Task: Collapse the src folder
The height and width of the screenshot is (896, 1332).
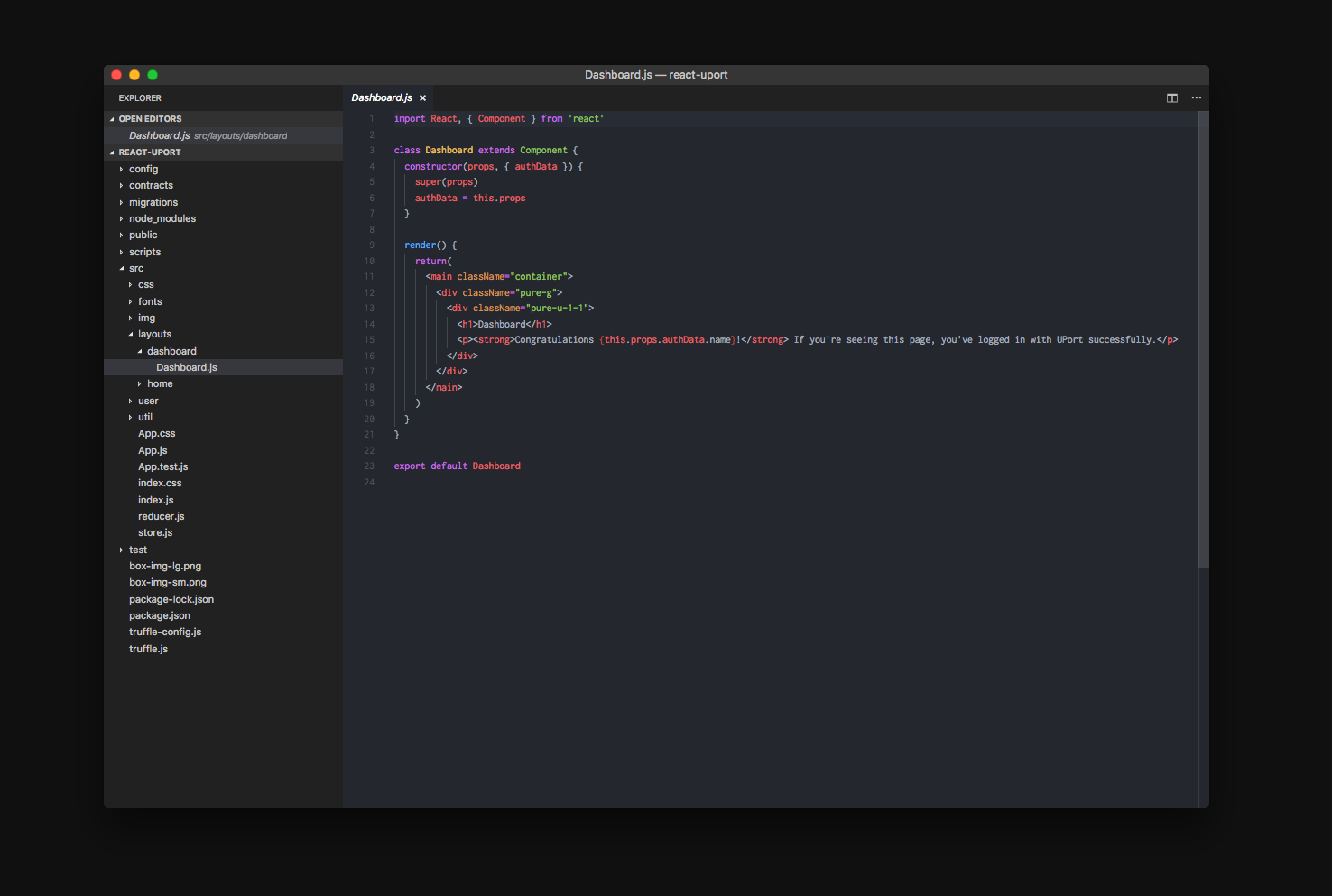Action: click(x=136, y=268)
